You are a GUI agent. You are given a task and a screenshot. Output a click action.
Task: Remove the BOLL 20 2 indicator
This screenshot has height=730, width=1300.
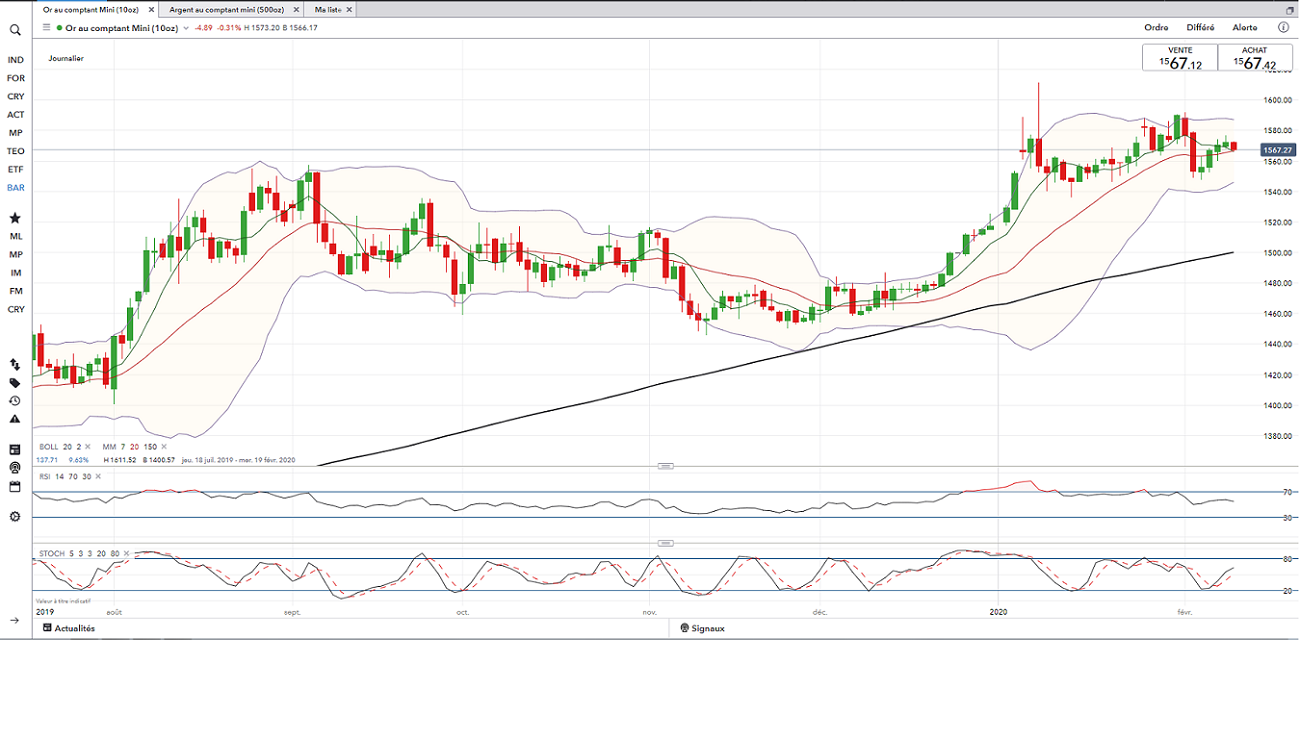(x=87, y=447)
